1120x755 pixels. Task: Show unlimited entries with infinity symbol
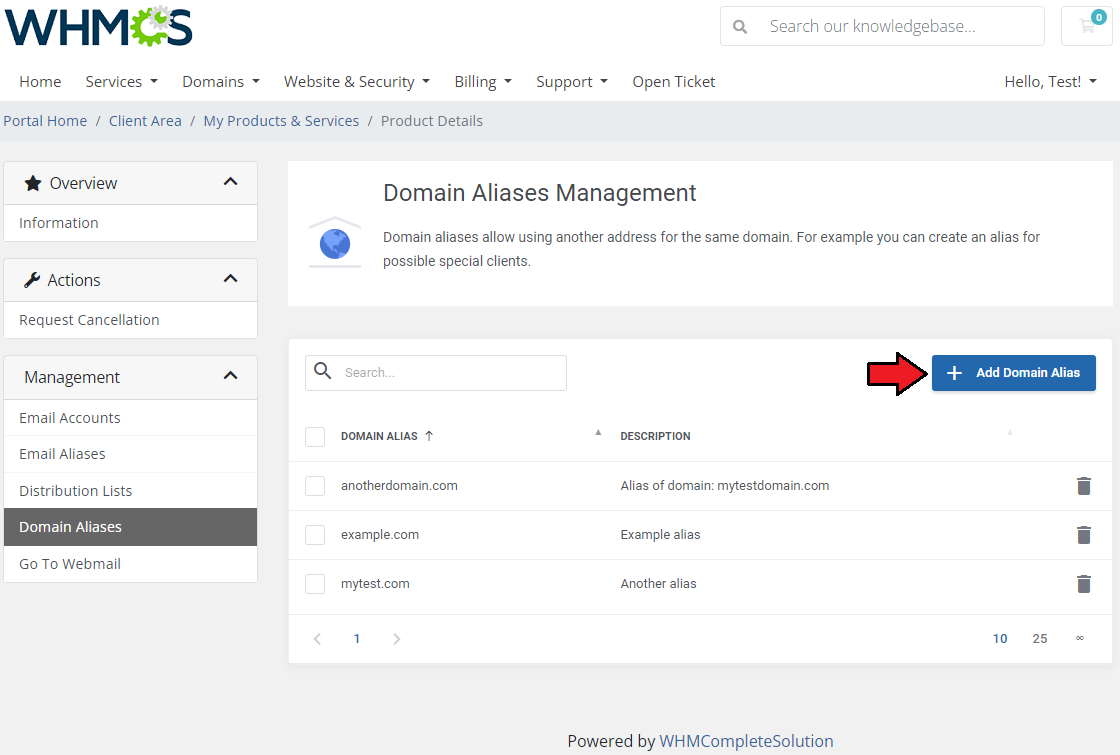[x=1080, y=638]
